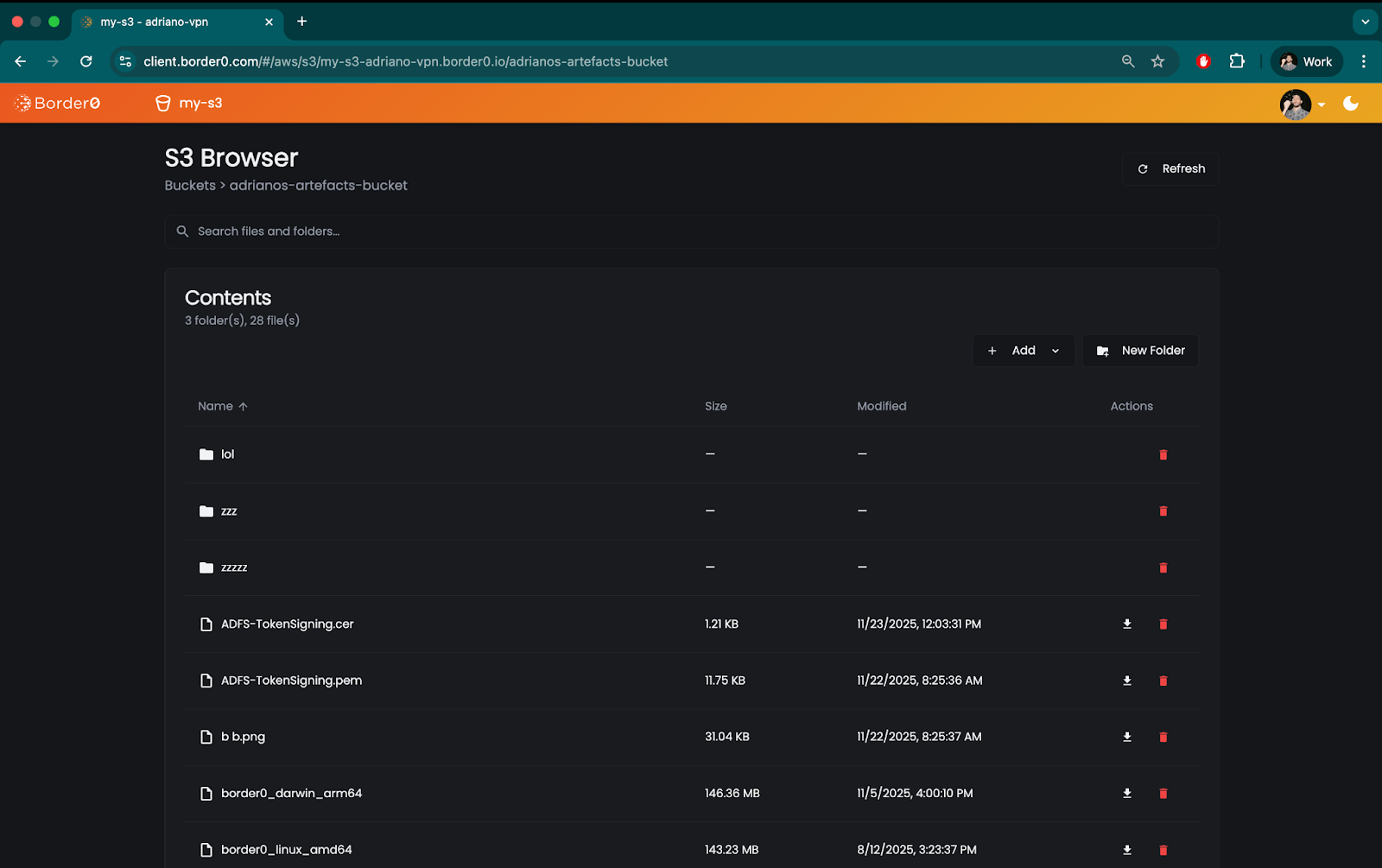Download the b b.png file
The image size is (1382, 868).
(1126, 737)
